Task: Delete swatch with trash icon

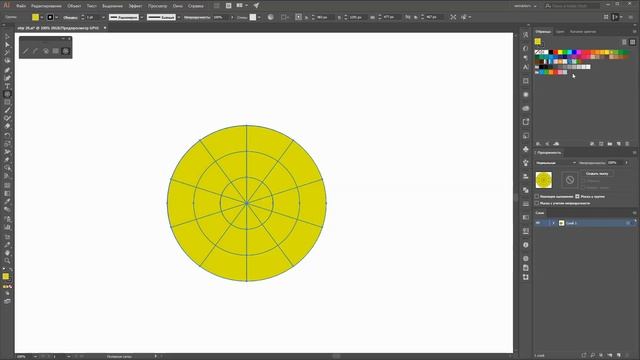Action: pos(627,144)
